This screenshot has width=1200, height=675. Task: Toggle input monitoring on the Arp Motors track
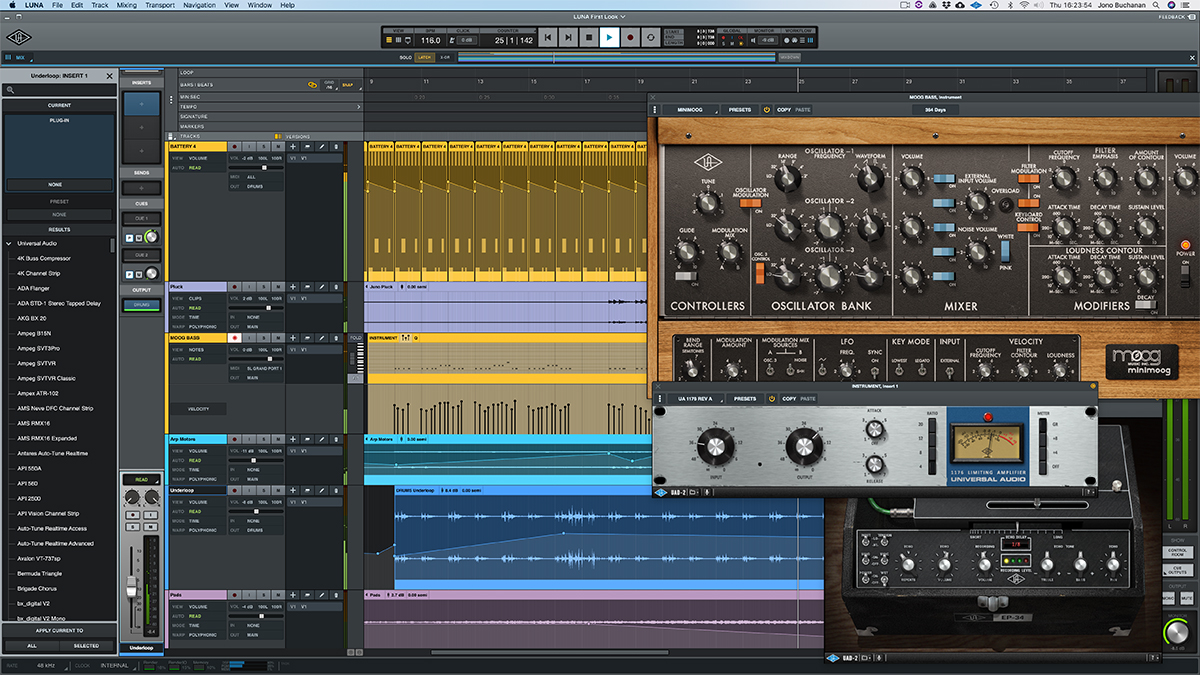(x=249, y=439)
